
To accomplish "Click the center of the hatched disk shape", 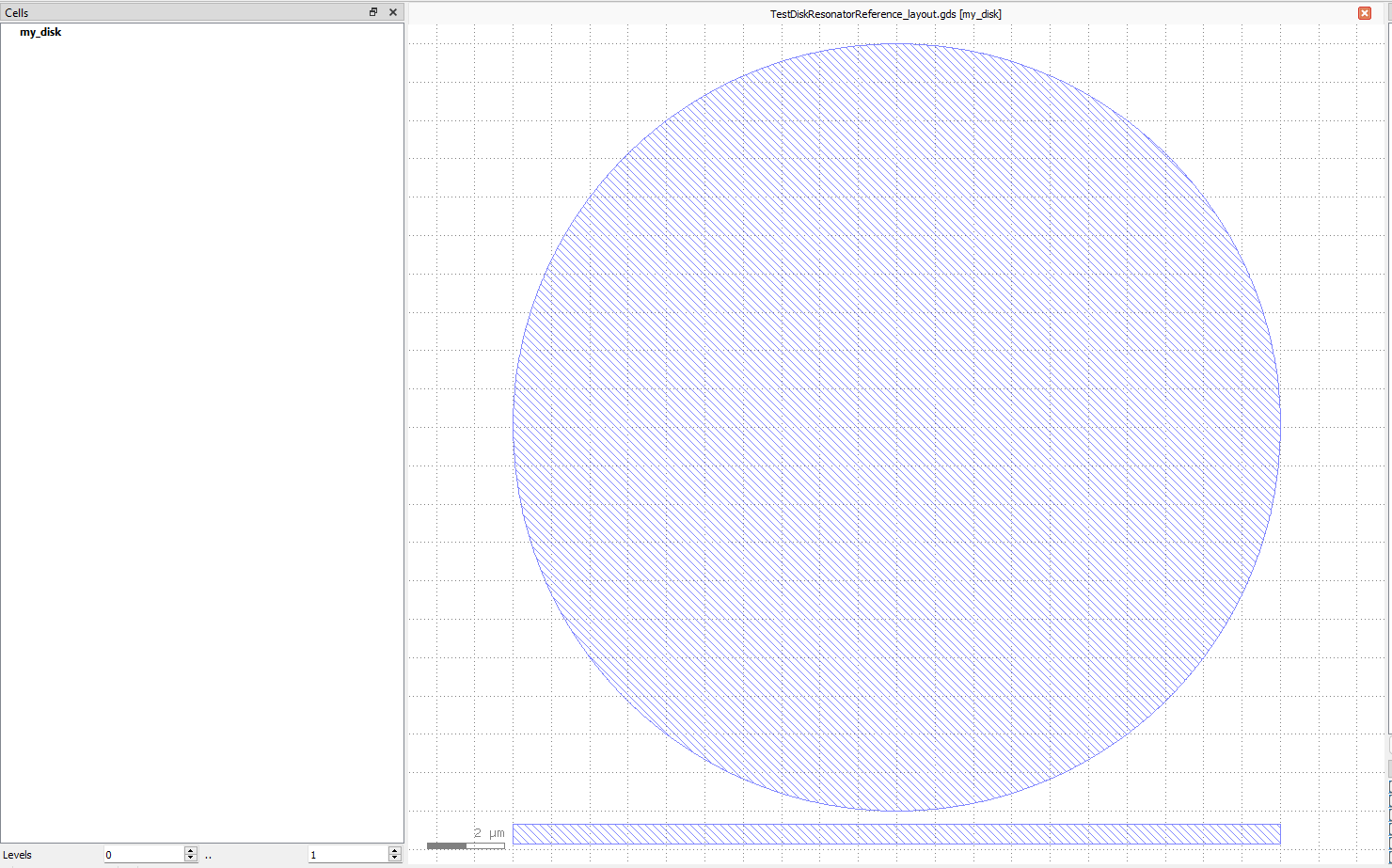I will point(896,427).
